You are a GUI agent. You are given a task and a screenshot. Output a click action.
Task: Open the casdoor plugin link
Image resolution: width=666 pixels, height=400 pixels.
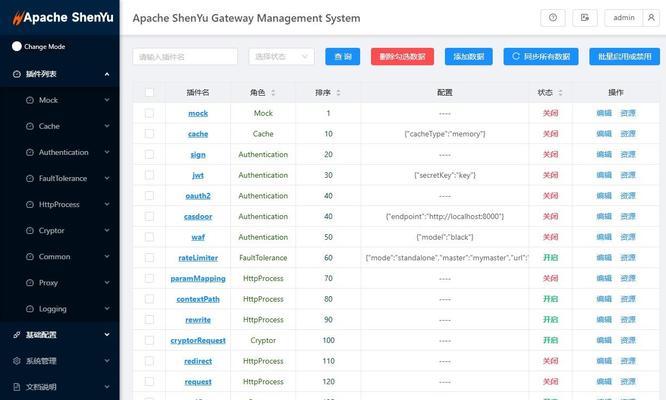pos(198,217)
